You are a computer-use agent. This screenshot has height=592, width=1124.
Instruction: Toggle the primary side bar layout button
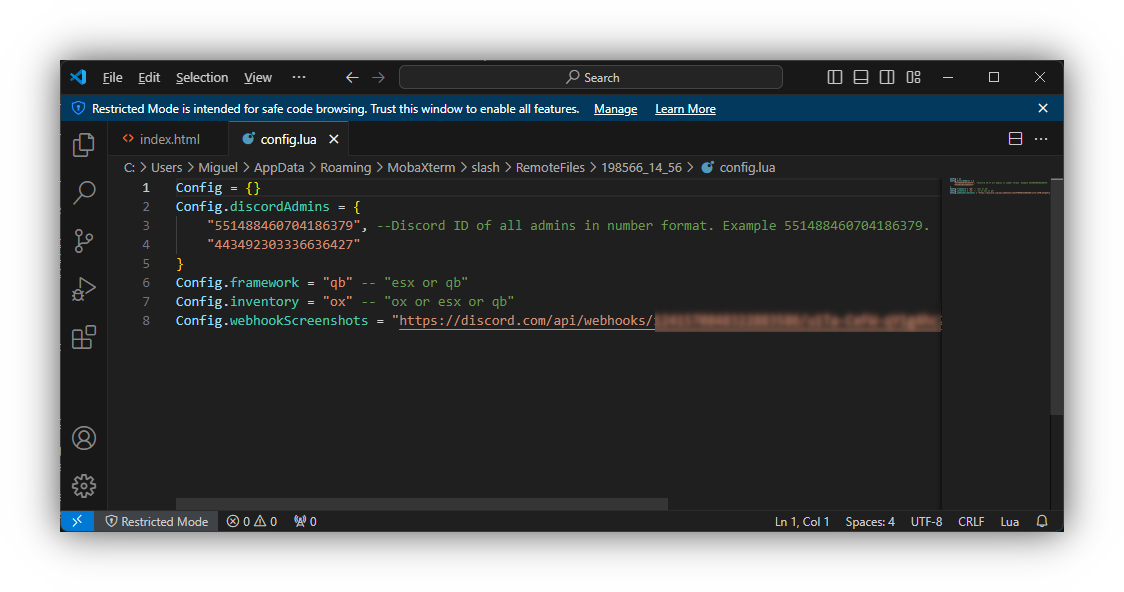[x=835, y=77]
